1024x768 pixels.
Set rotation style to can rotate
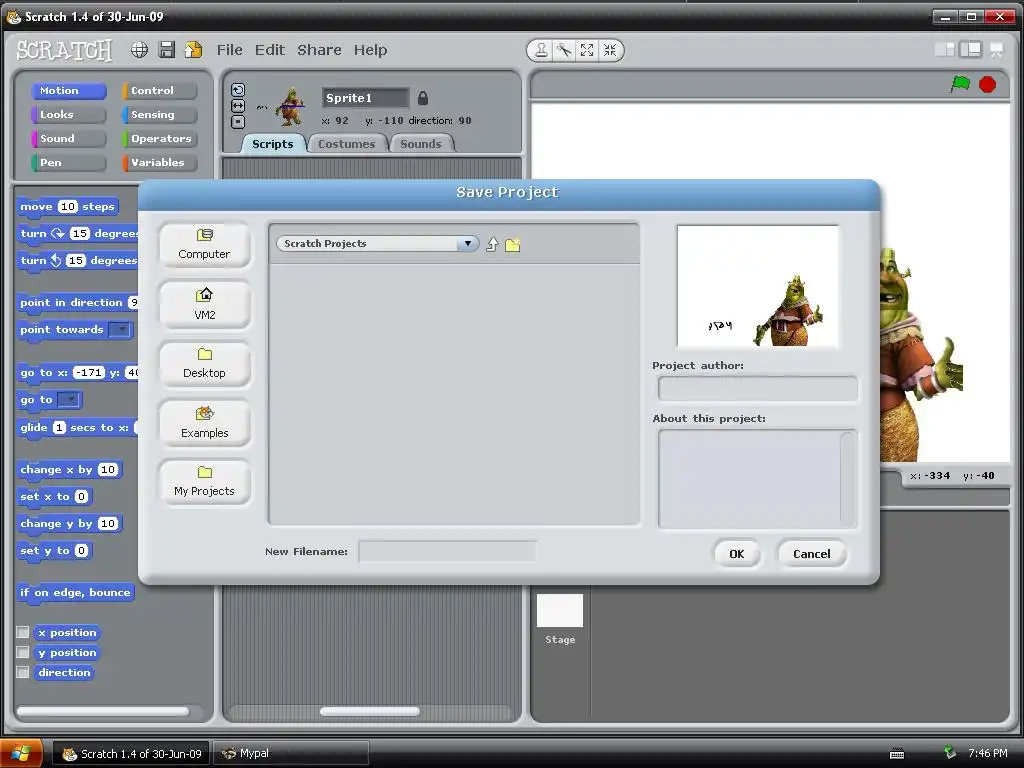click(238, 90)
